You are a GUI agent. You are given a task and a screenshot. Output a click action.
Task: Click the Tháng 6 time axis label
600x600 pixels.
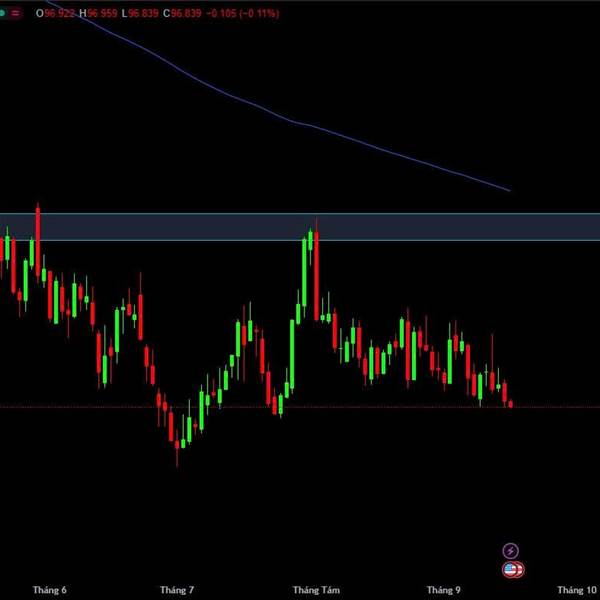coord(50,590)
